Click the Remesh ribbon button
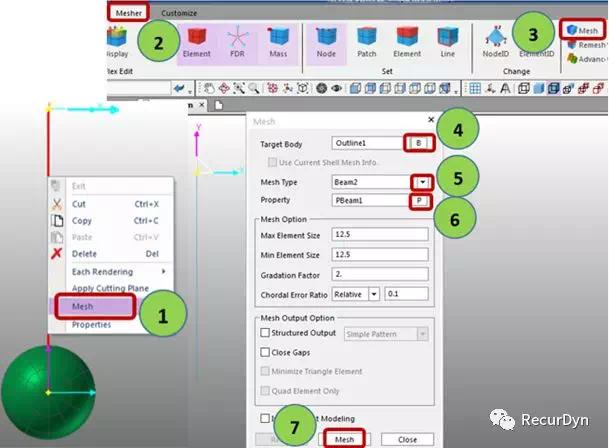609x448 pixels. click(586, 45)
